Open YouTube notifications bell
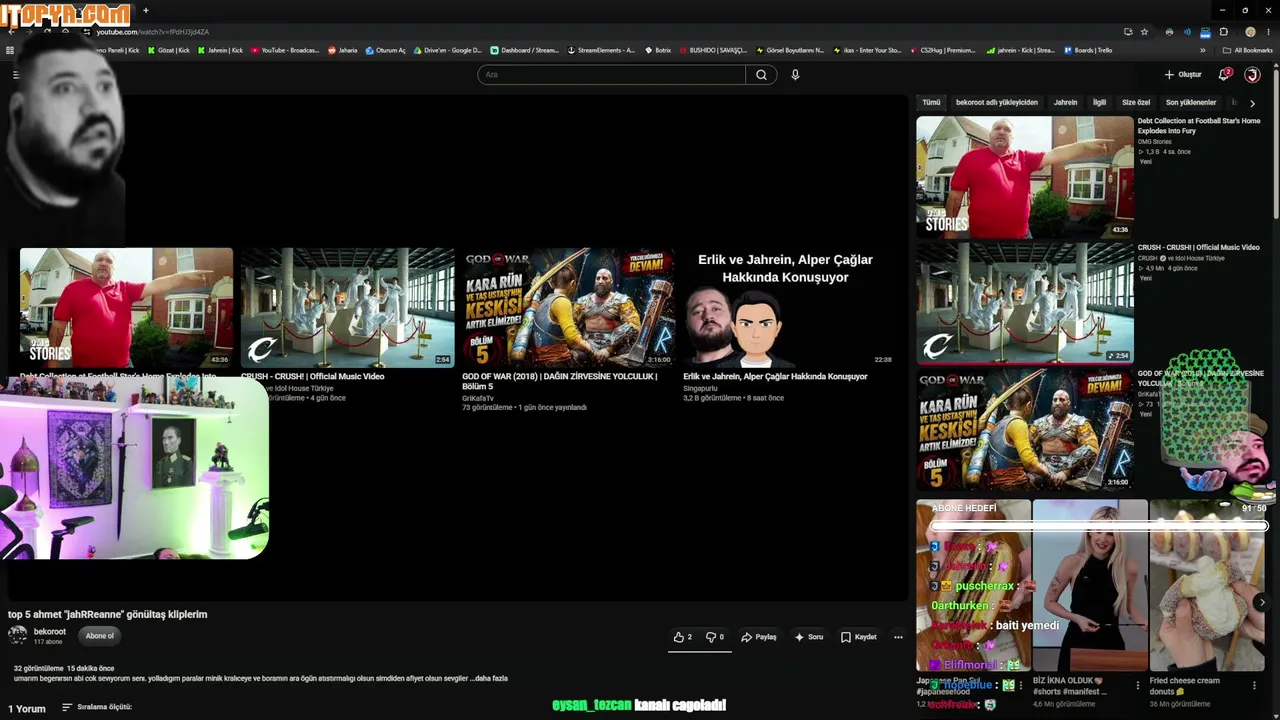 [x=1223, y=75]
